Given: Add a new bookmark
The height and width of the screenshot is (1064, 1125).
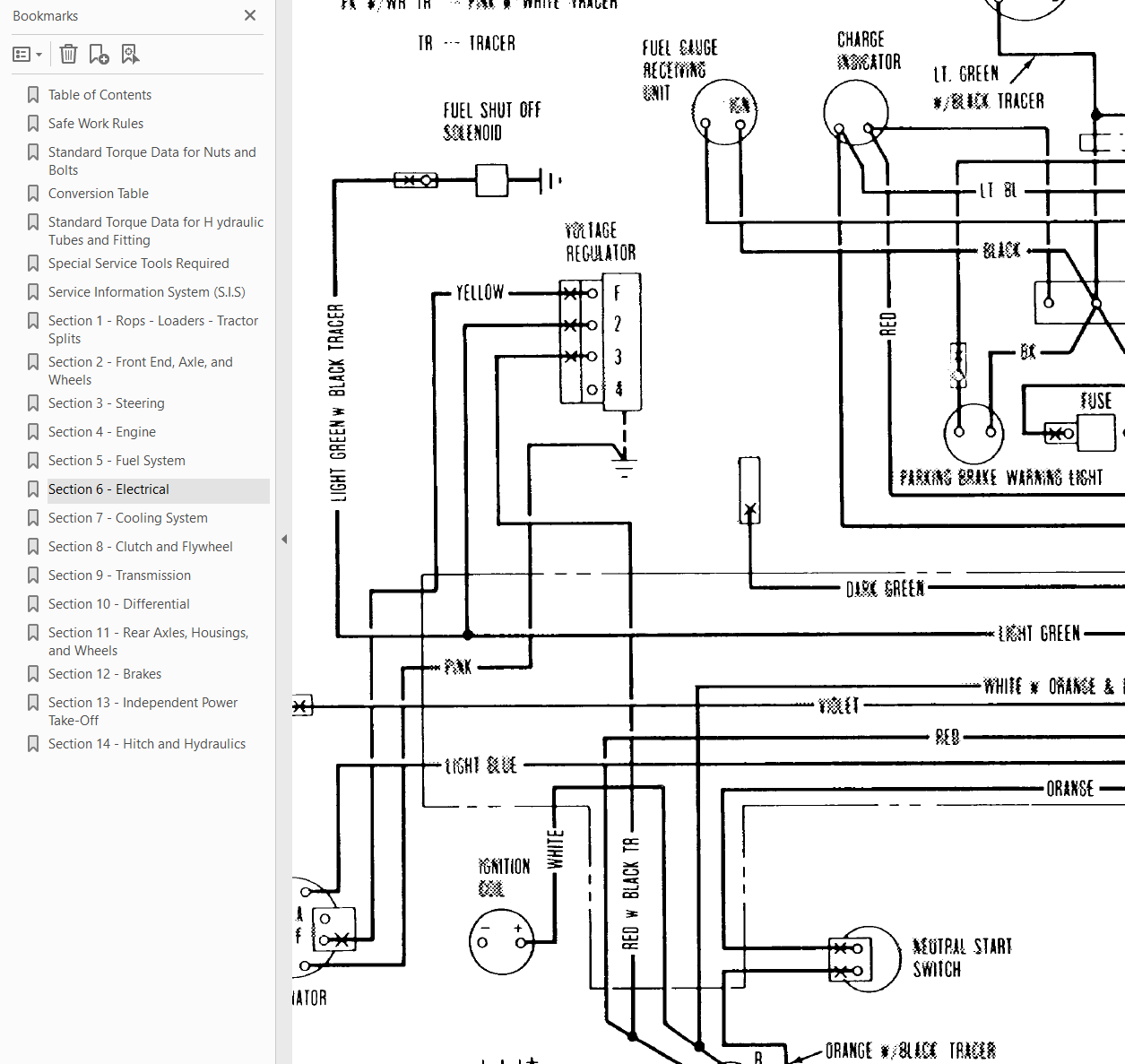Looking at the screenshot, I should (100, 55).
